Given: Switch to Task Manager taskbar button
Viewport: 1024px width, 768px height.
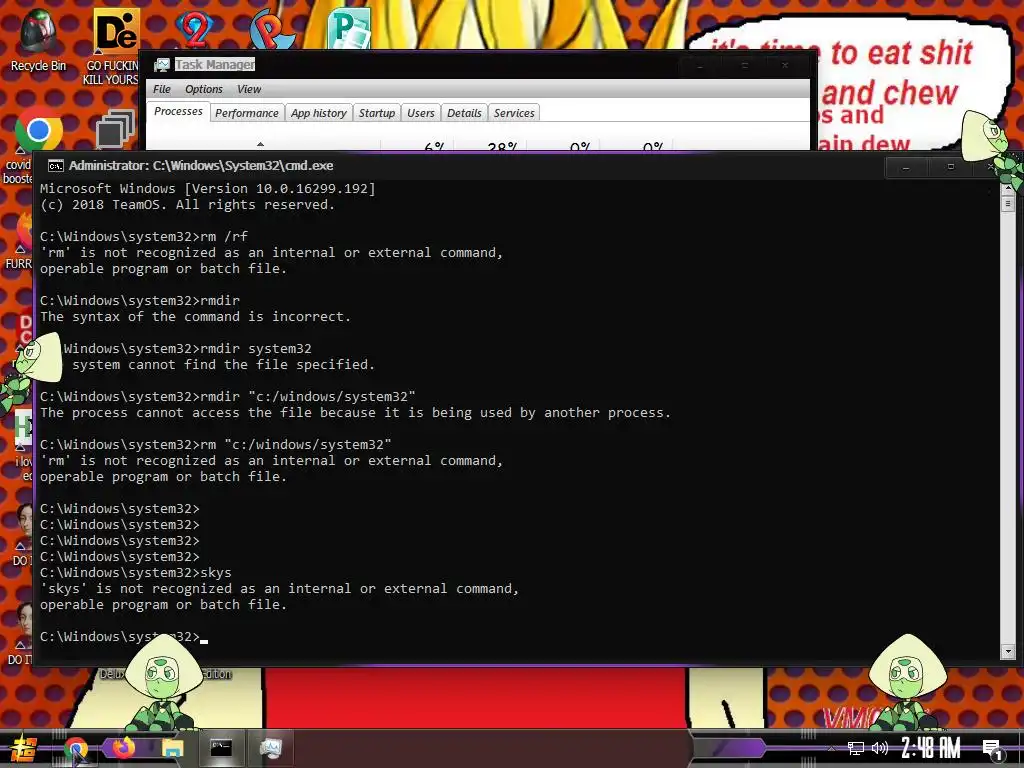Looking at the screenshot, I should (x=270, y=748).
